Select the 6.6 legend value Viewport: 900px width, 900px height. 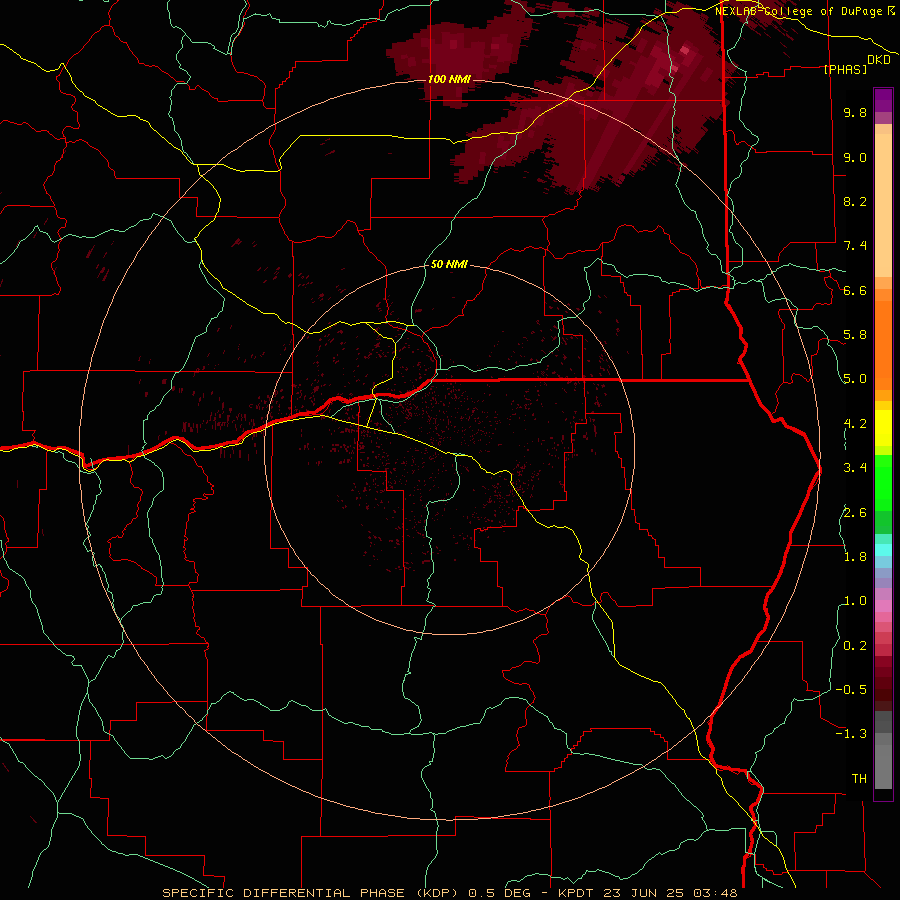(855, 290)
